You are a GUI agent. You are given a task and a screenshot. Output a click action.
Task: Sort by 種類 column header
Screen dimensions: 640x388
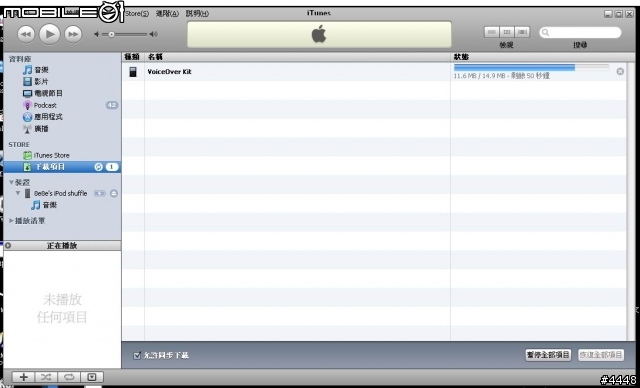[133, 57]
